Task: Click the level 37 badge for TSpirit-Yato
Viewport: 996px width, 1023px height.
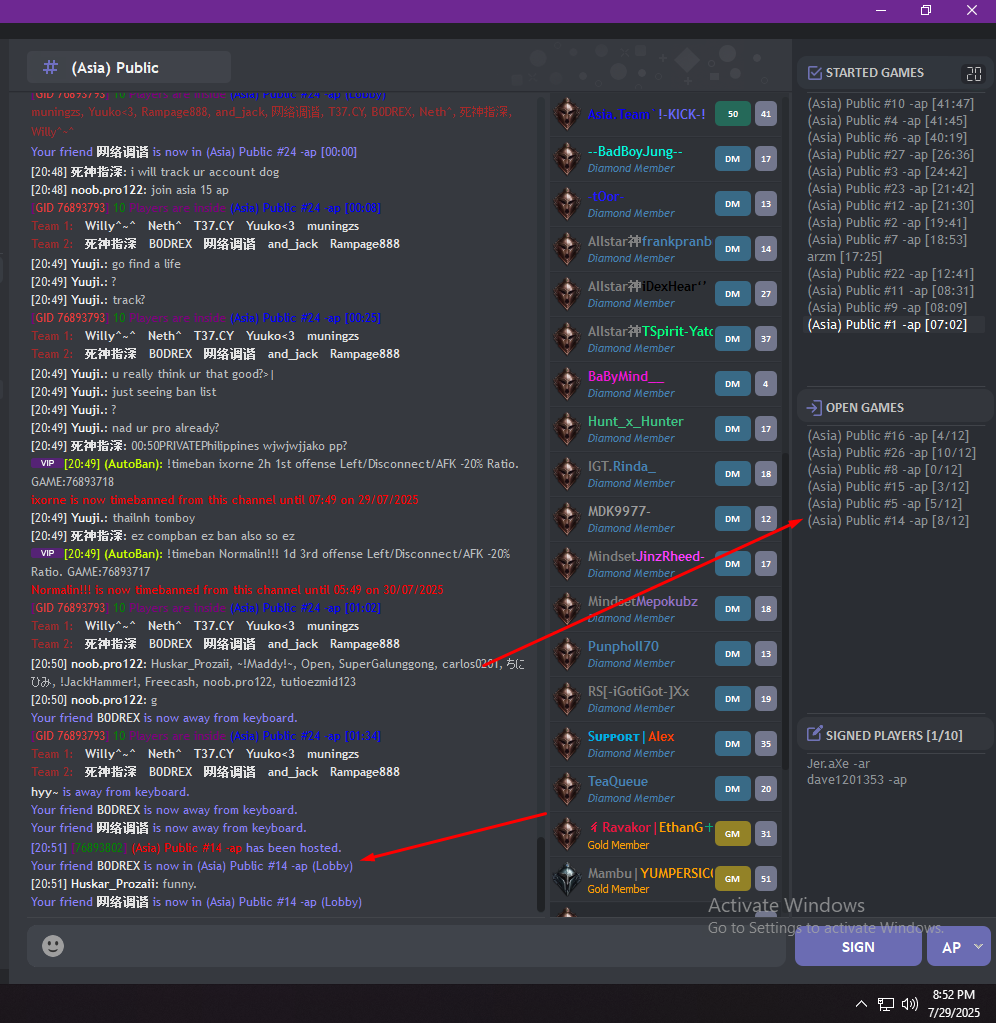Action: 766,339
